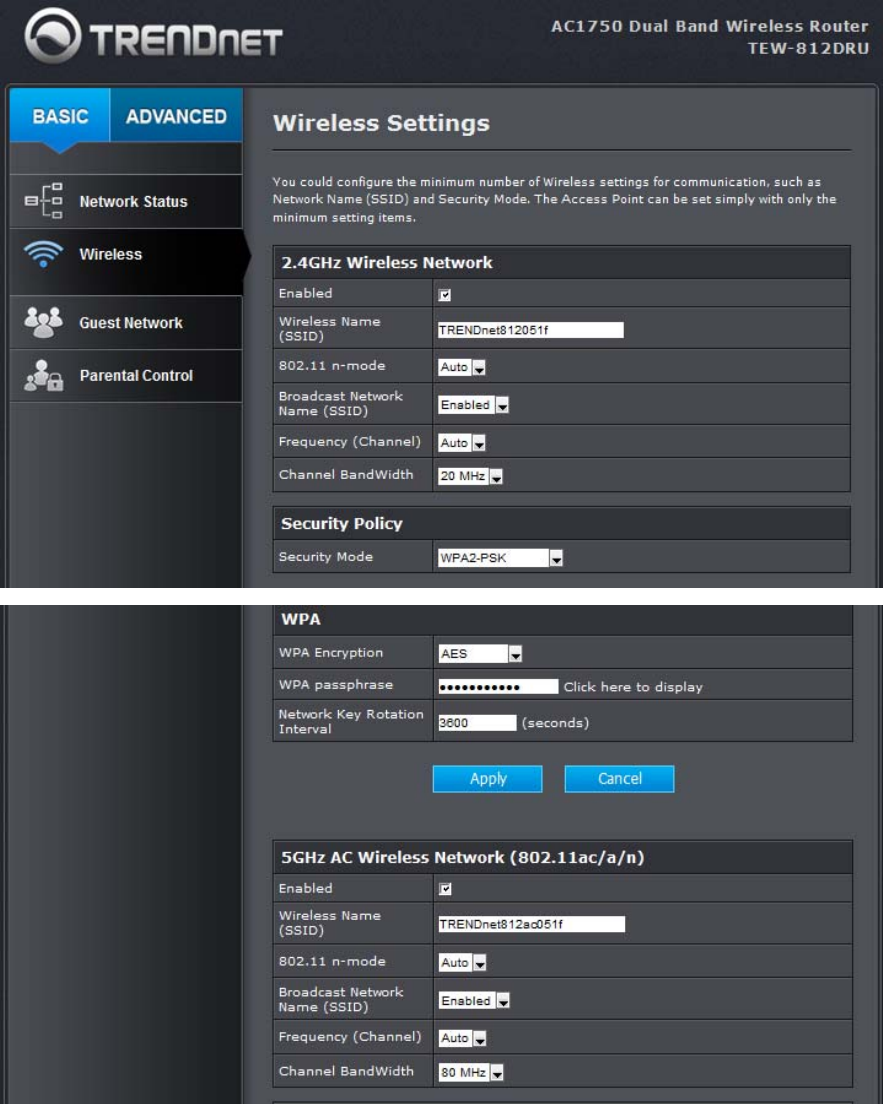Click the TRENDnet812051f SSID field
883x1104 pixels.
click(x=531, y=330)
